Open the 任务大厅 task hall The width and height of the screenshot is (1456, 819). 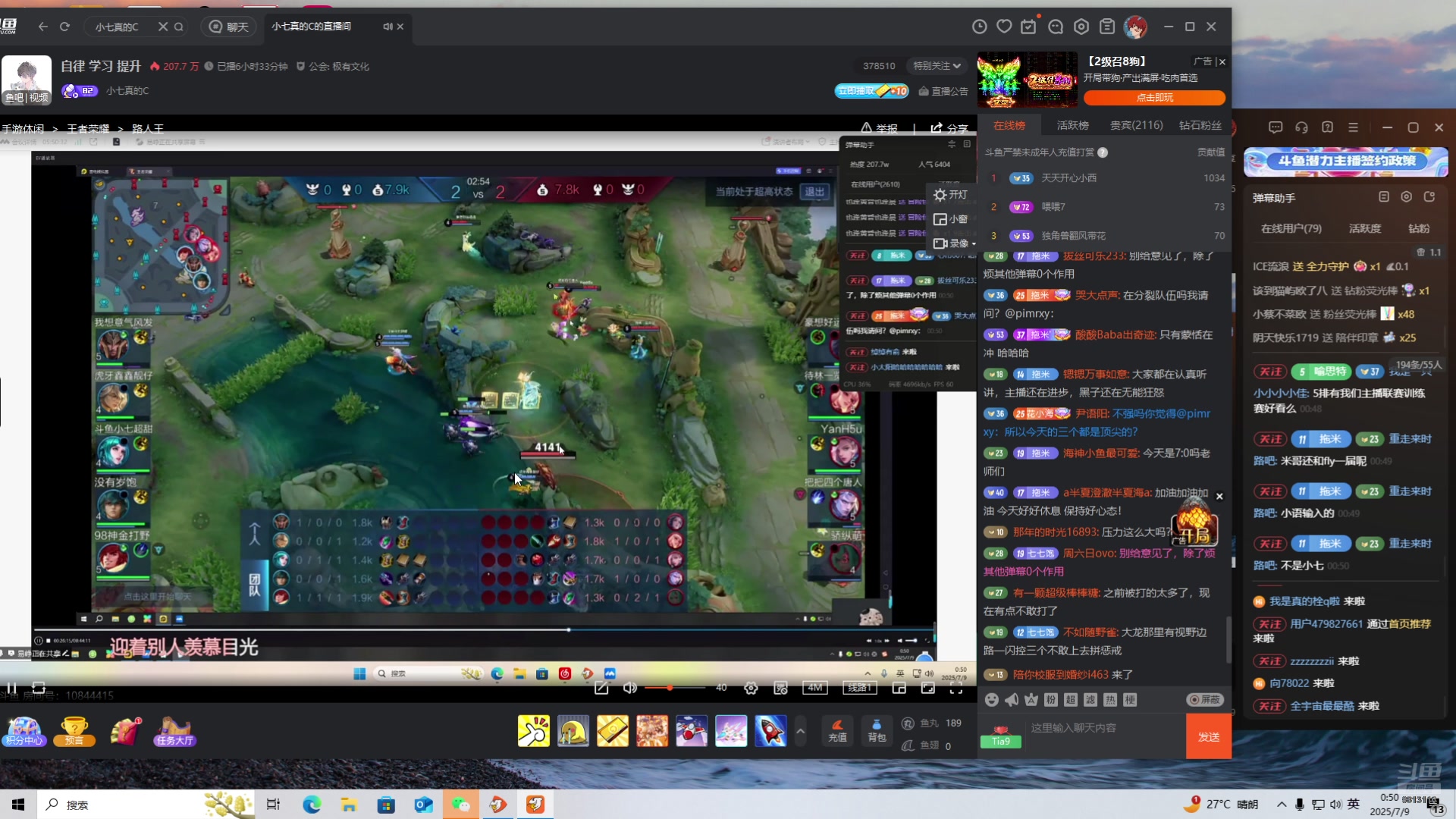click(175, 731)
